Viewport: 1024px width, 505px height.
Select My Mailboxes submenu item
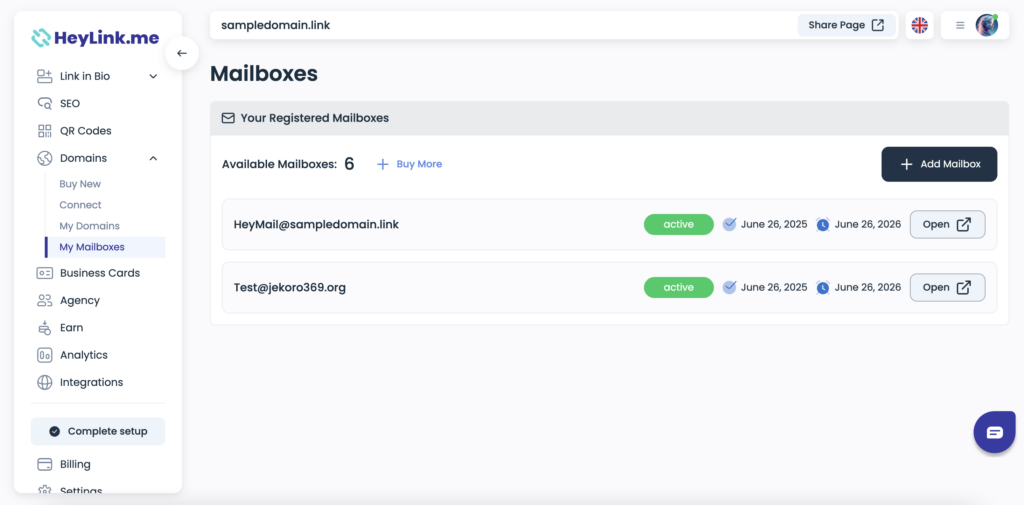105,247
